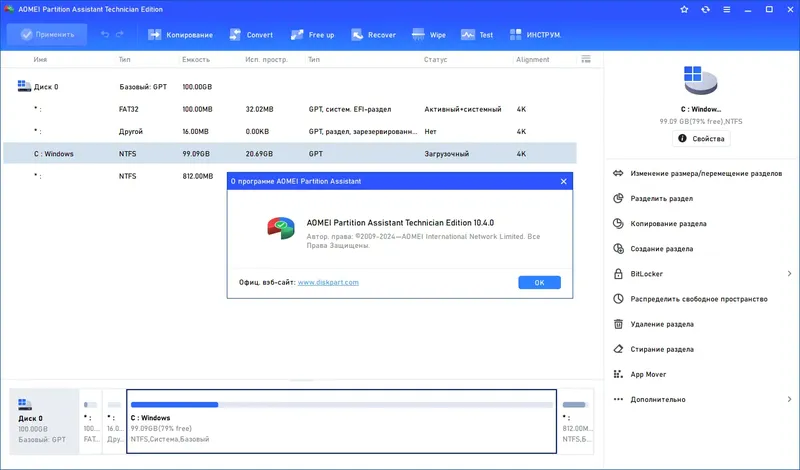Click the Диск 0 drive icon in list
Image resolution: width=800 pixels, height=470 pixels.
(x=24, y=86)
